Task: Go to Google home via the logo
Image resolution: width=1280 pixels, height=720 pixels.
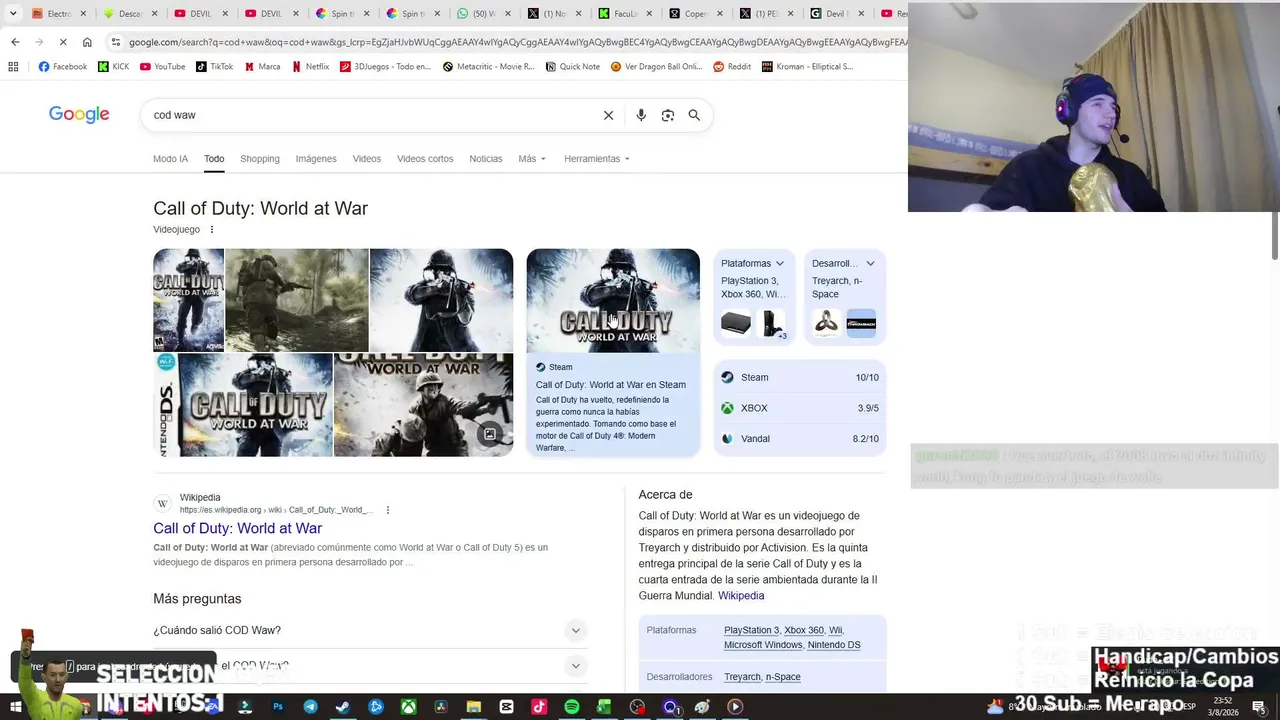Action: coord(79,115)
